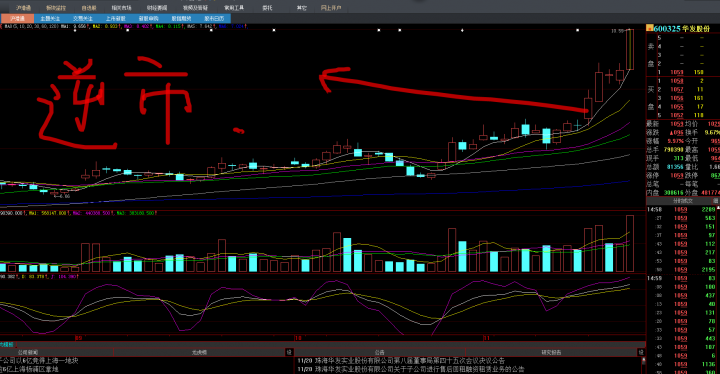Select the 公告 announcements panel tab
The image size is (720, 374).
[379, 352]
